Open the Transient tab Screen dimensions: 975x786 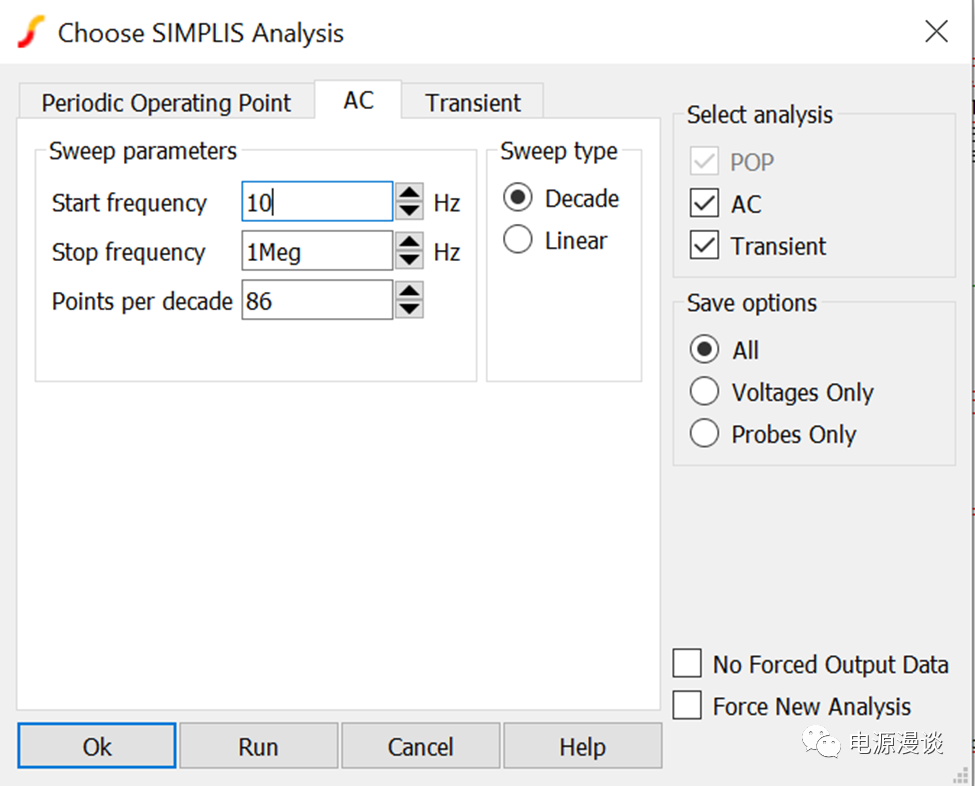[473, 103]
